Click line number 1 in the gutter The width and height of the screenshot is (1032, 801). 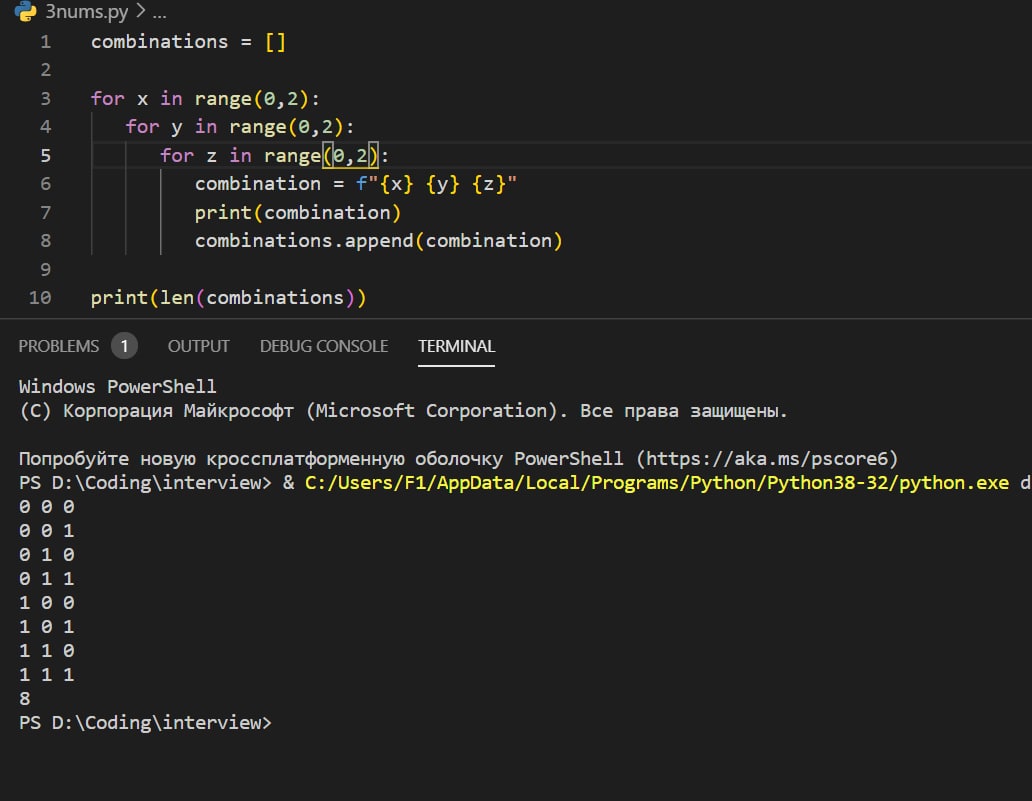tap(45, 42)
